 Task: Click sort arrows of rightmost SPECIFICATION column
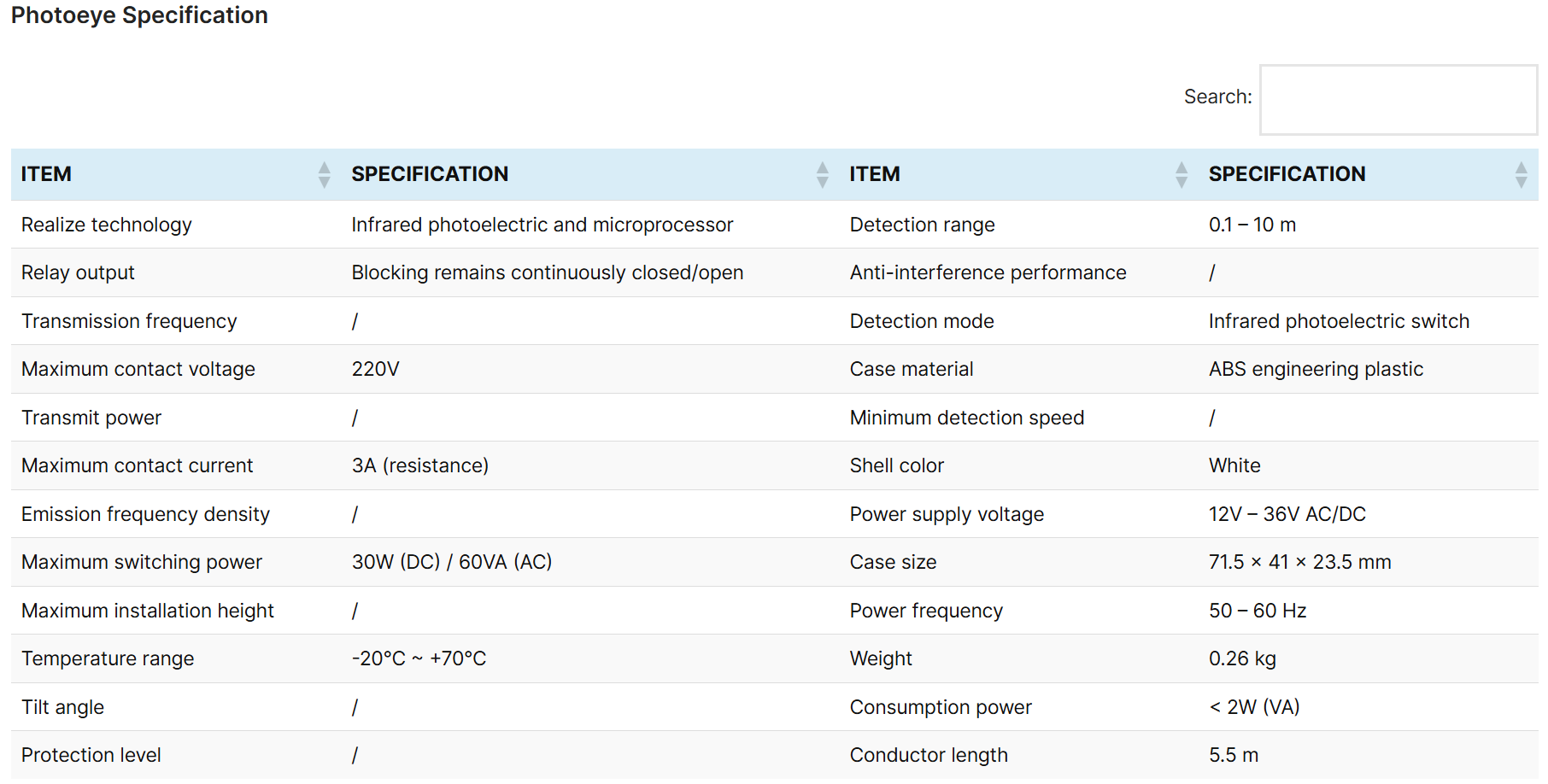tap(1521, 174)
